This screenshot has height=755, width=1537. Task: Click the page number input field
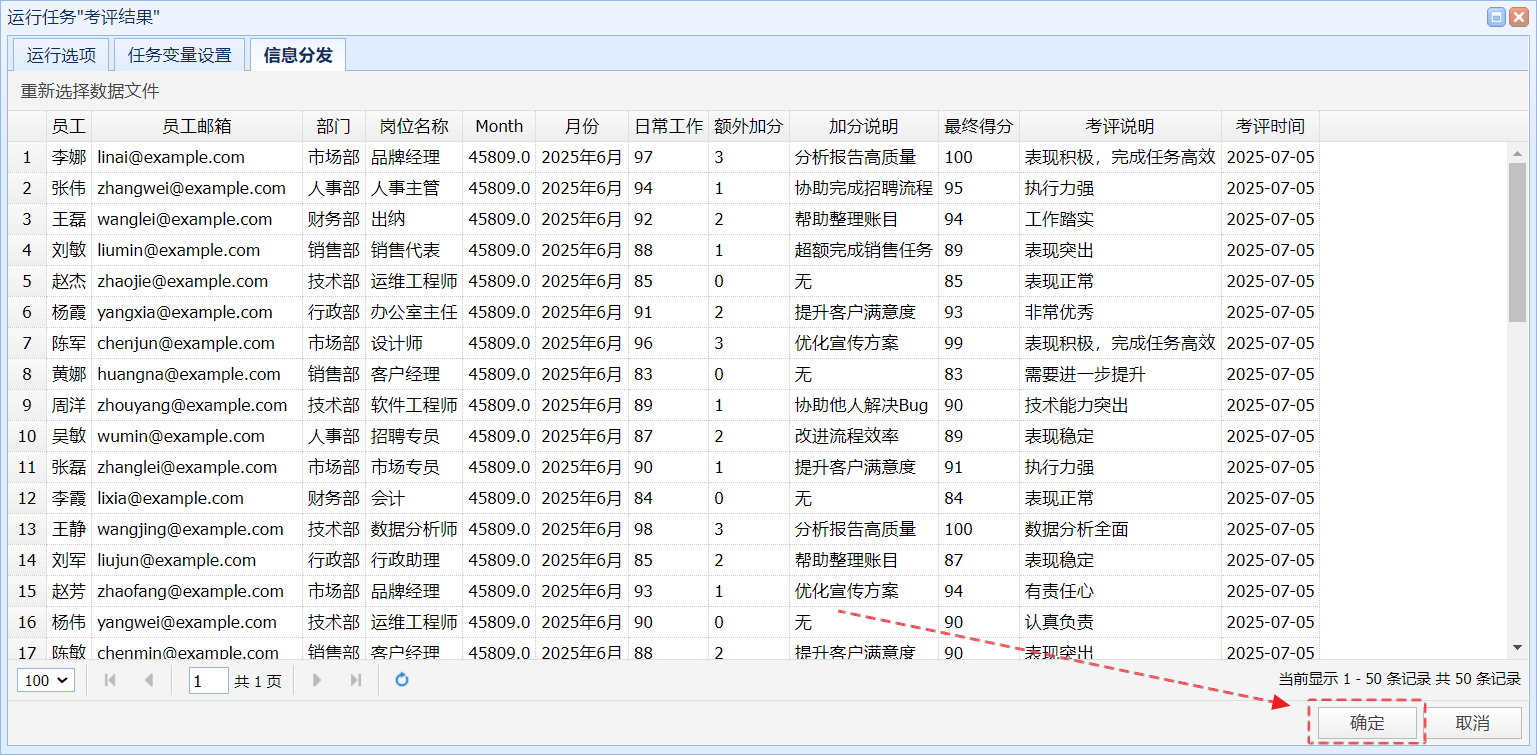209,680
